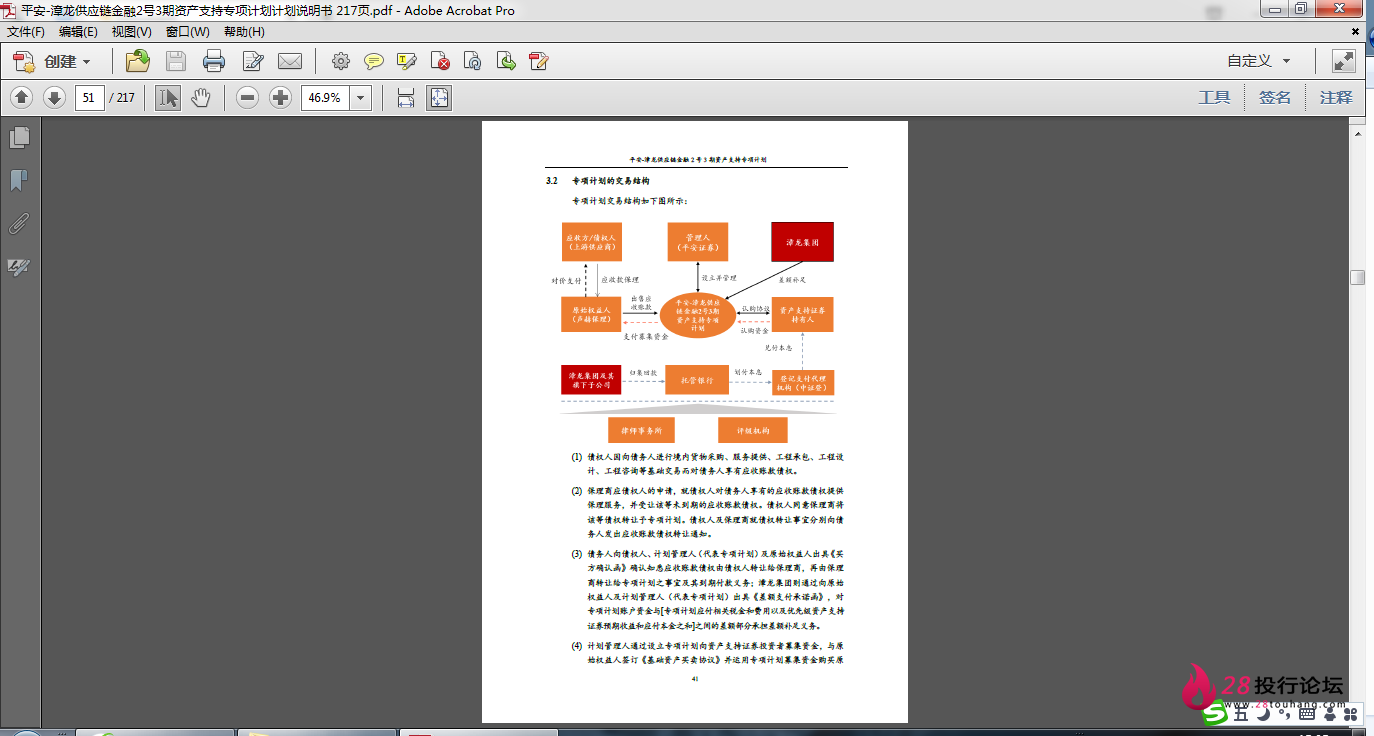Image resolution: width=1374 pixels, height=736 pixels.
Task: Select the Hand pan tool
Action: 201,98
